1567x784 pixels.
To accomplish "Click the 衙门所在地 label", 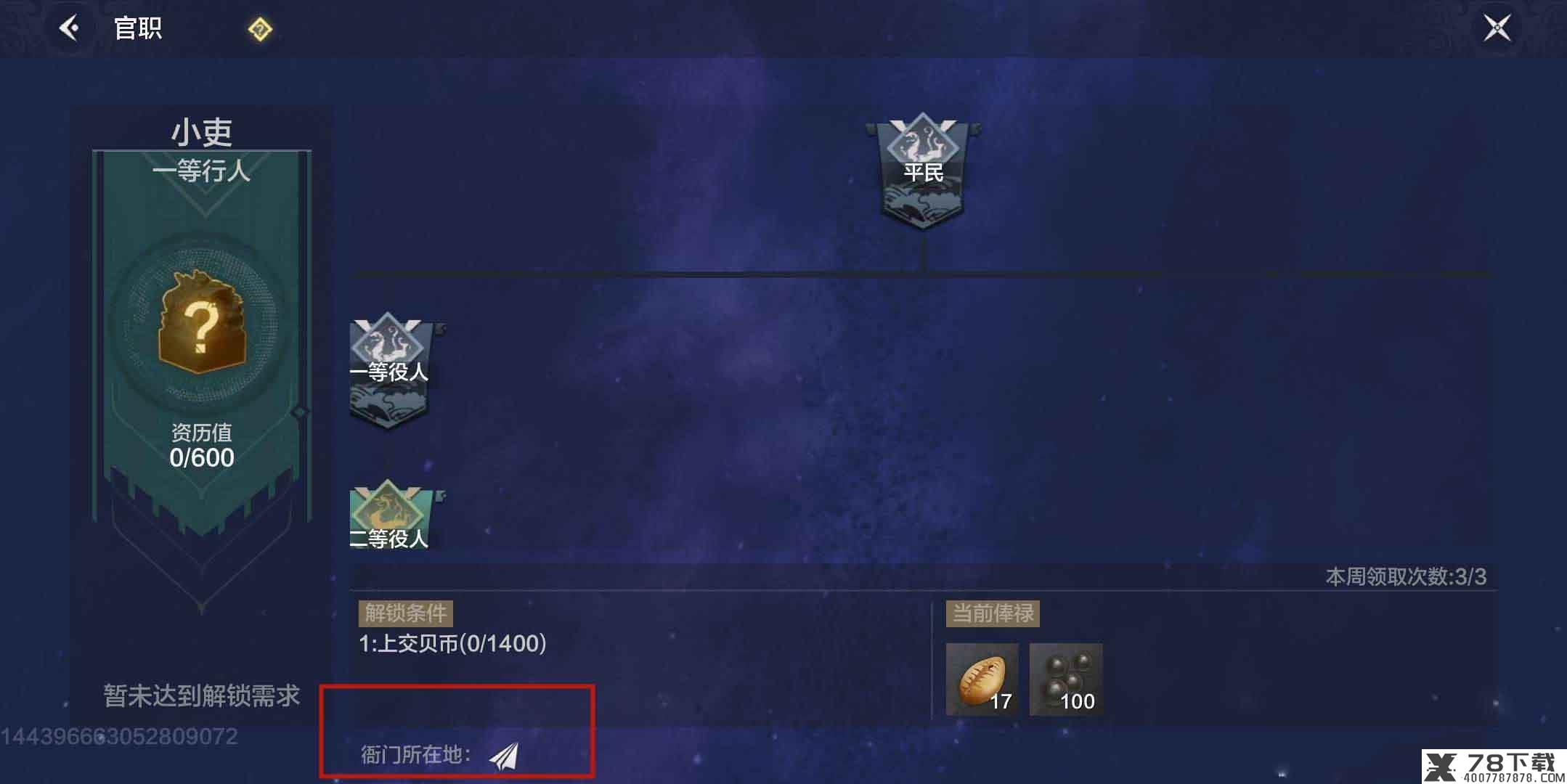I will (x=415, y=755).
